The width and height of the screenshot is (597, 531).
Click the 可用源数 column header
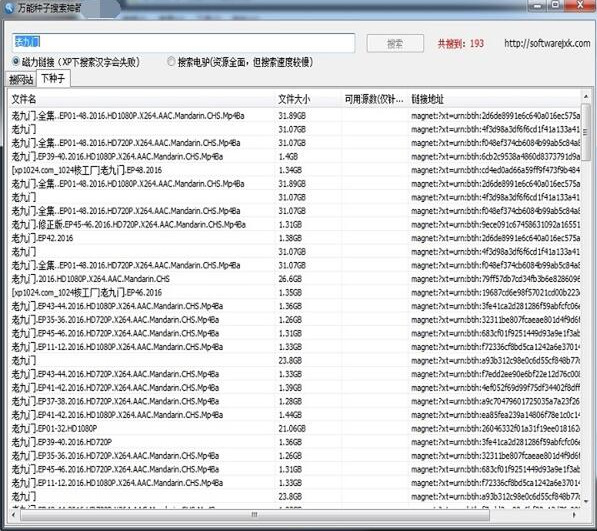[x=374, y=99]
